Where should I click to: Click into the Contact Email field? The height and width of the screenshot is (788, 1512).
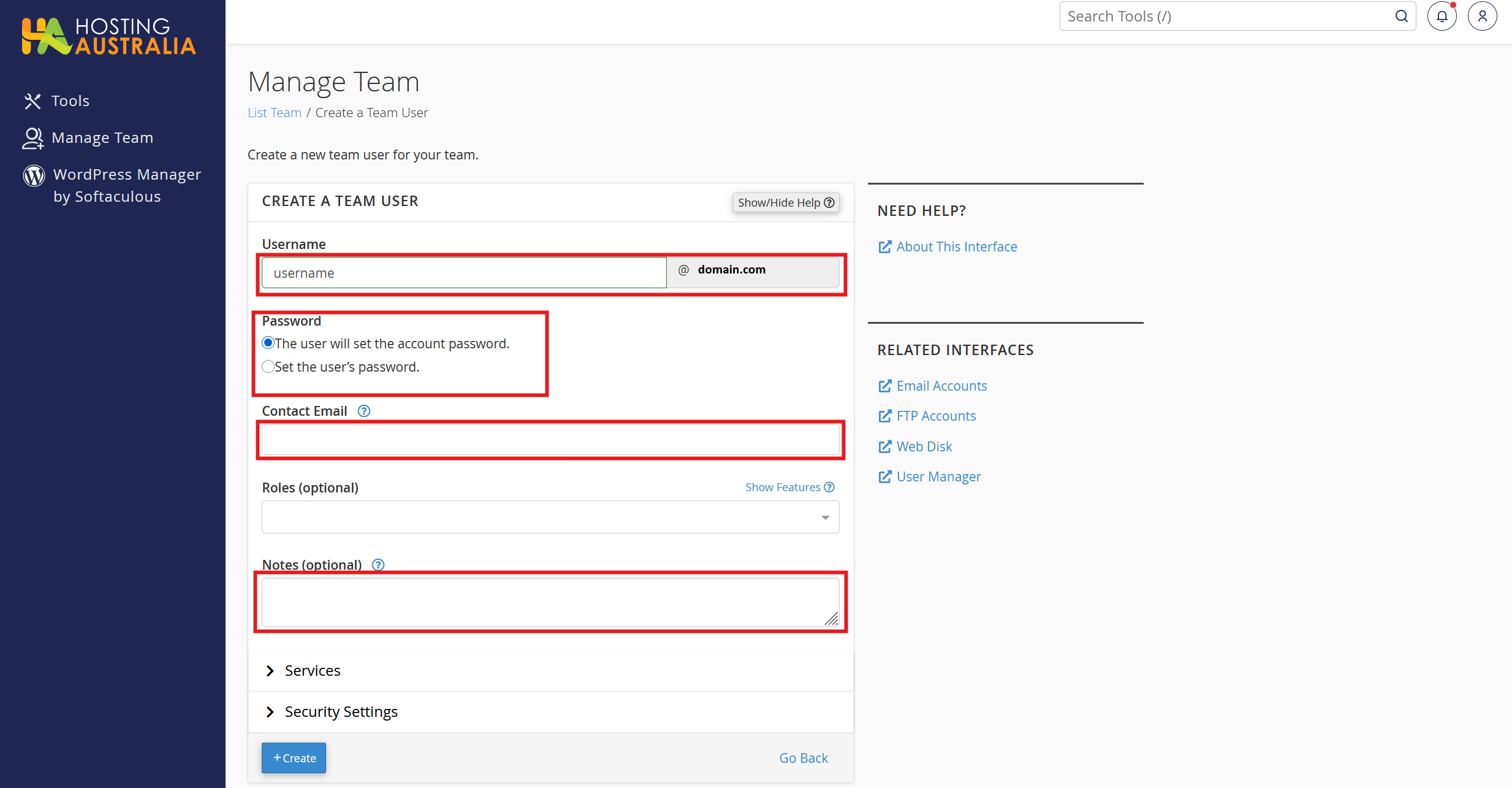(550, 440)
